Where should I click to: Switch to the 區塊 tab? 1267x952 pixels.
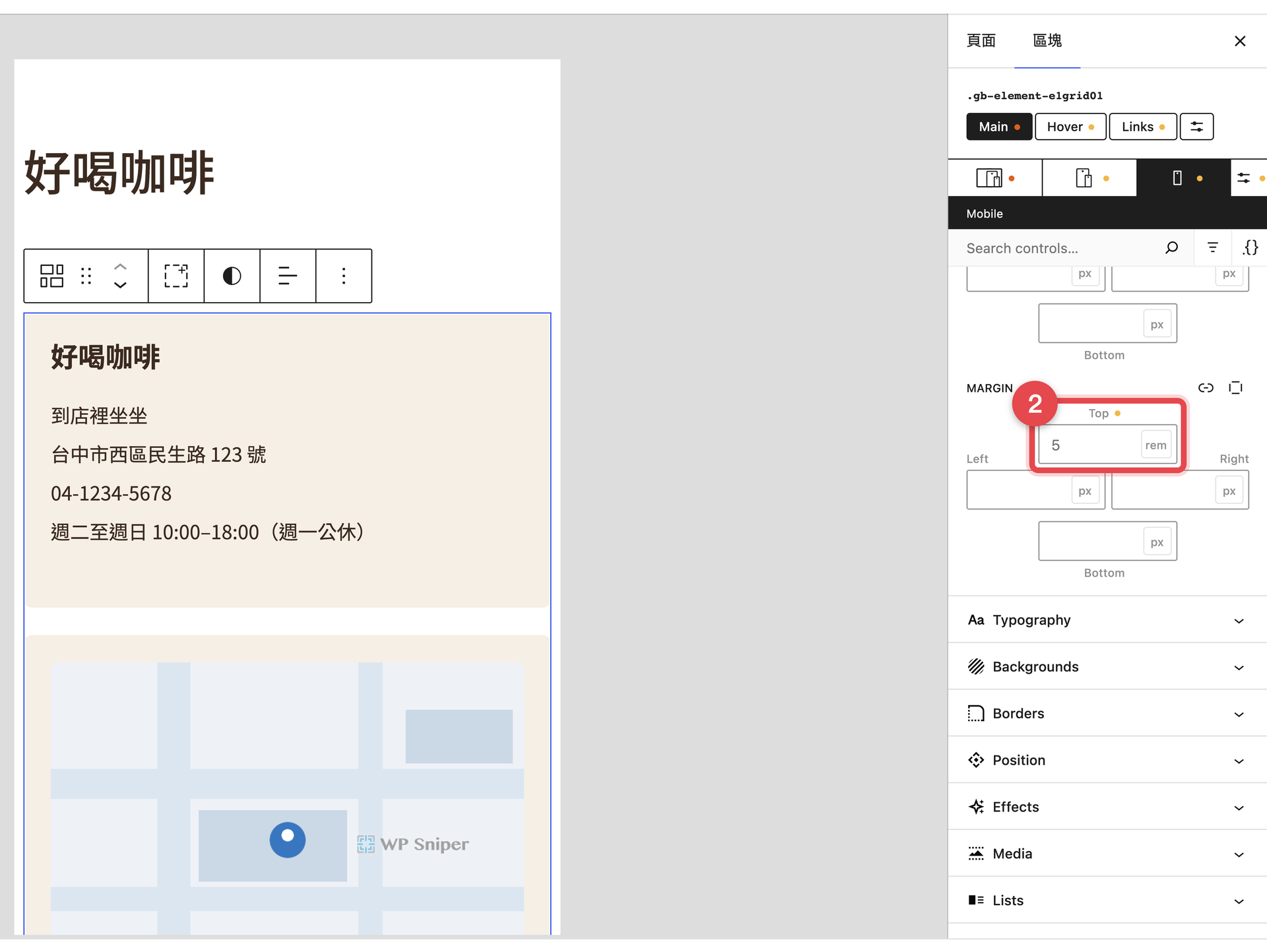pyautogui.click(x=1047, y=41)
